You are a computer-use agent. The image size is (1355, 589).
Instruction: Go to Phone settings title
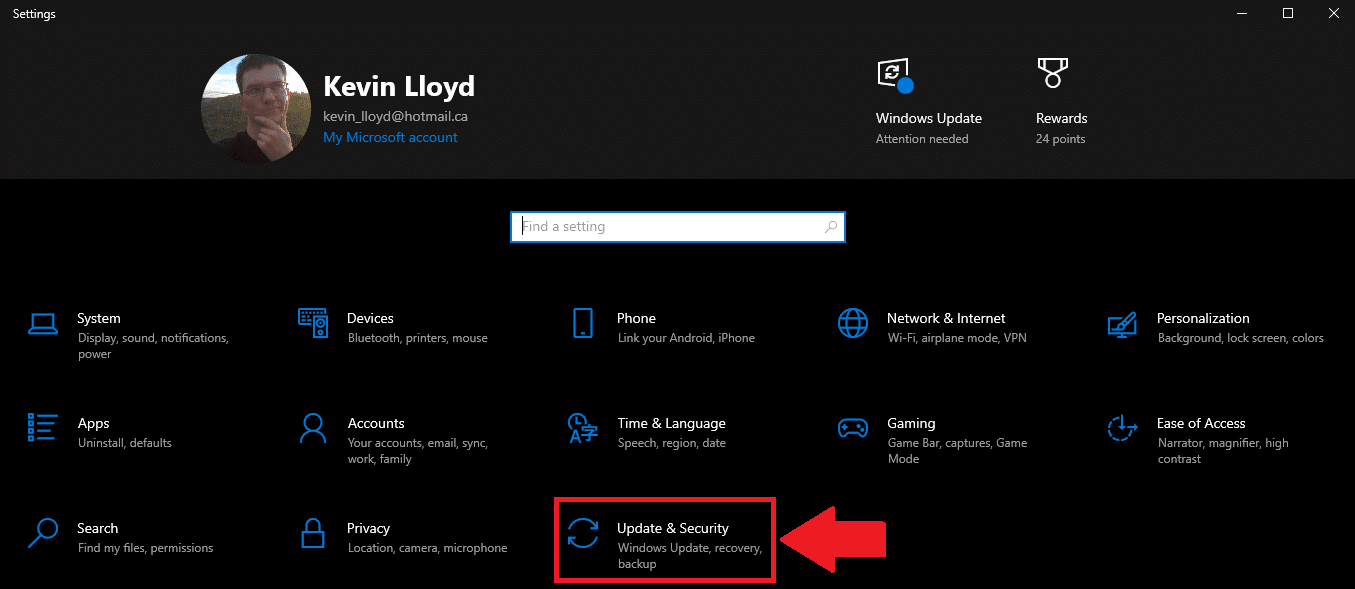(x=636, y=318)
